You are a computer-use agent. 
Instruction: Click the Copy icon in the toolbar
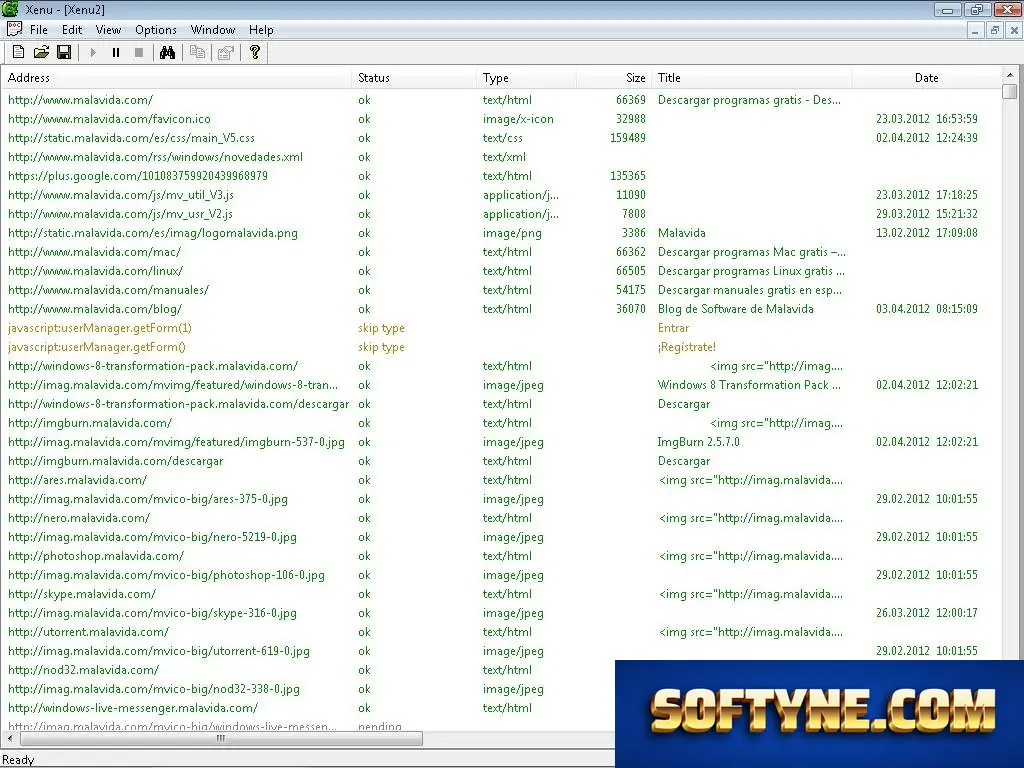tap(197, 52)
